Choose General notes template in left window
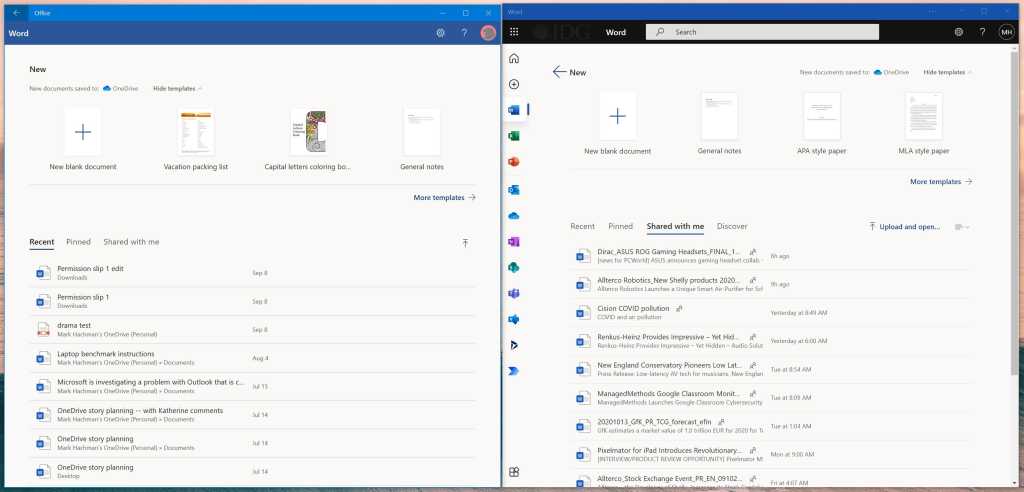This screenshot has height=492, width=1024. (422, 139)
